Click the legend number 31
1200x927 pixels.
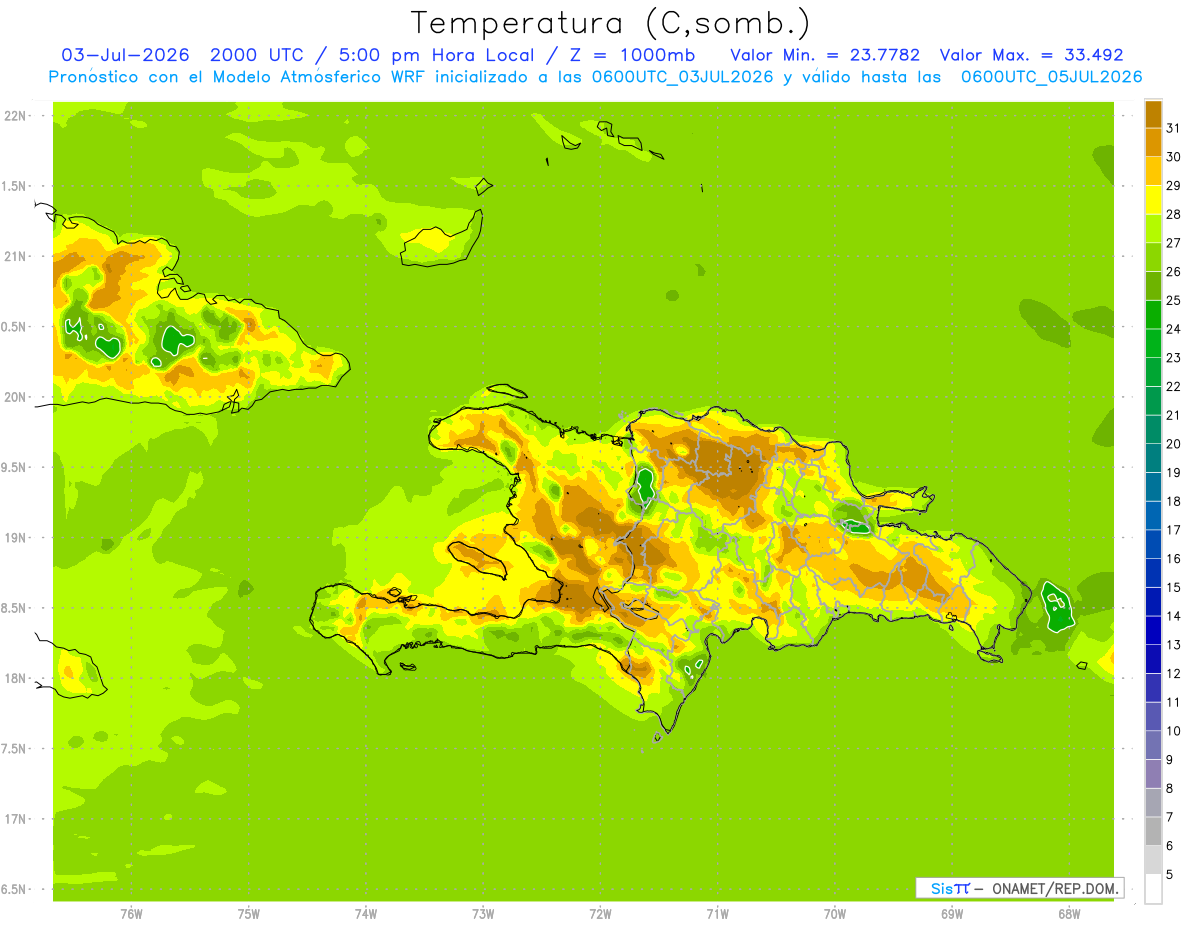click(x=1174, y=128)
